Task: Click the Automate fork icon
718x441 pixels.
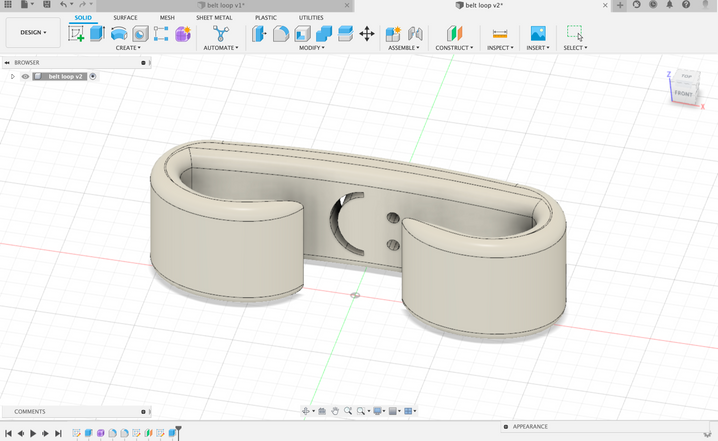Action: coord(221,33)
